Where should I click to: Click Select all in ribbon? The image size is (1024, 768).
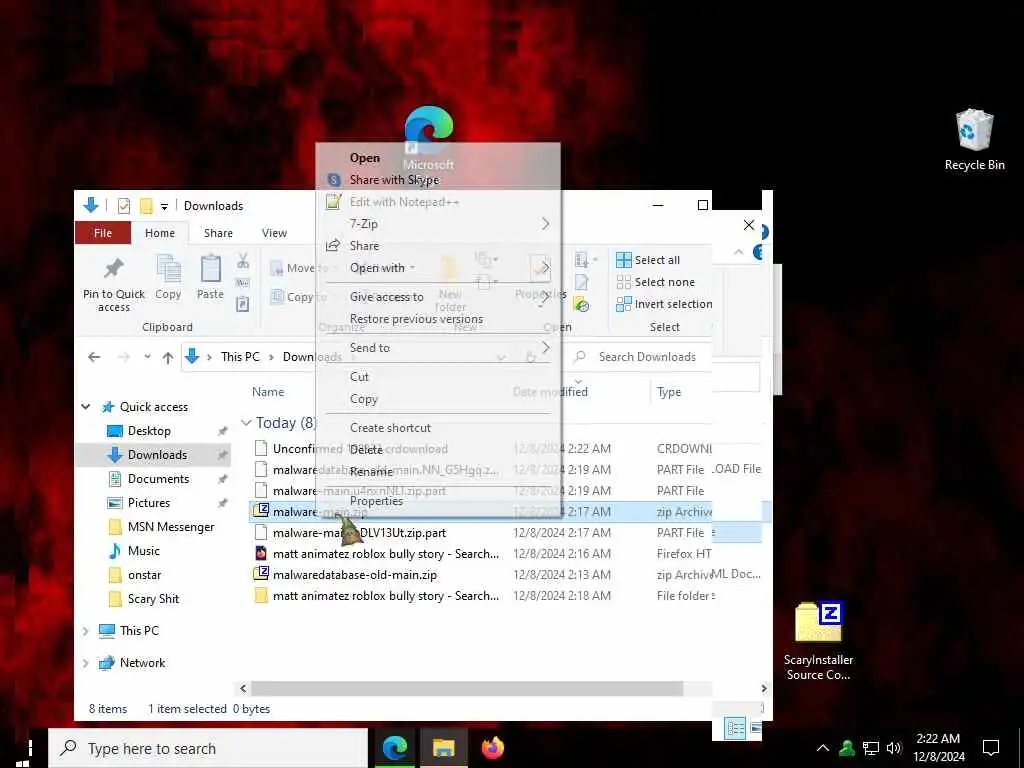(x=648, y=260)
